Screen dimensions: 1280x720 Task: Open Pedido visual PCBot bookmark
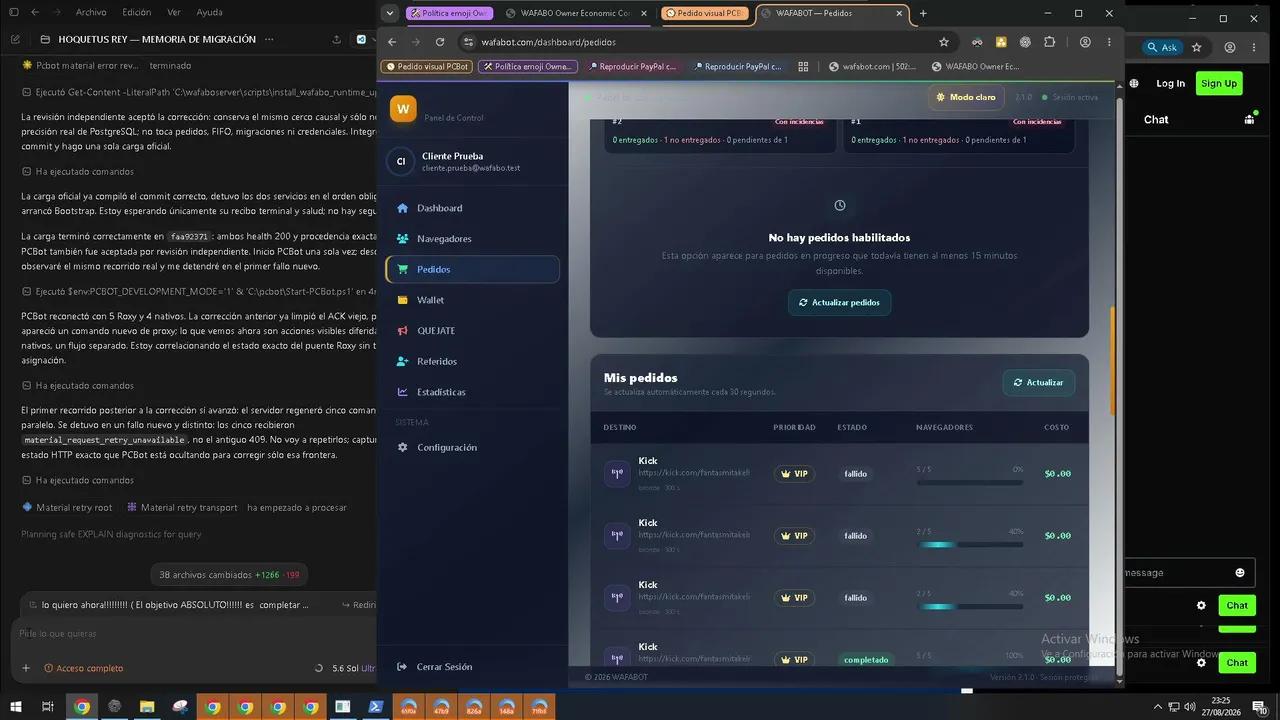tap(427, 67)
